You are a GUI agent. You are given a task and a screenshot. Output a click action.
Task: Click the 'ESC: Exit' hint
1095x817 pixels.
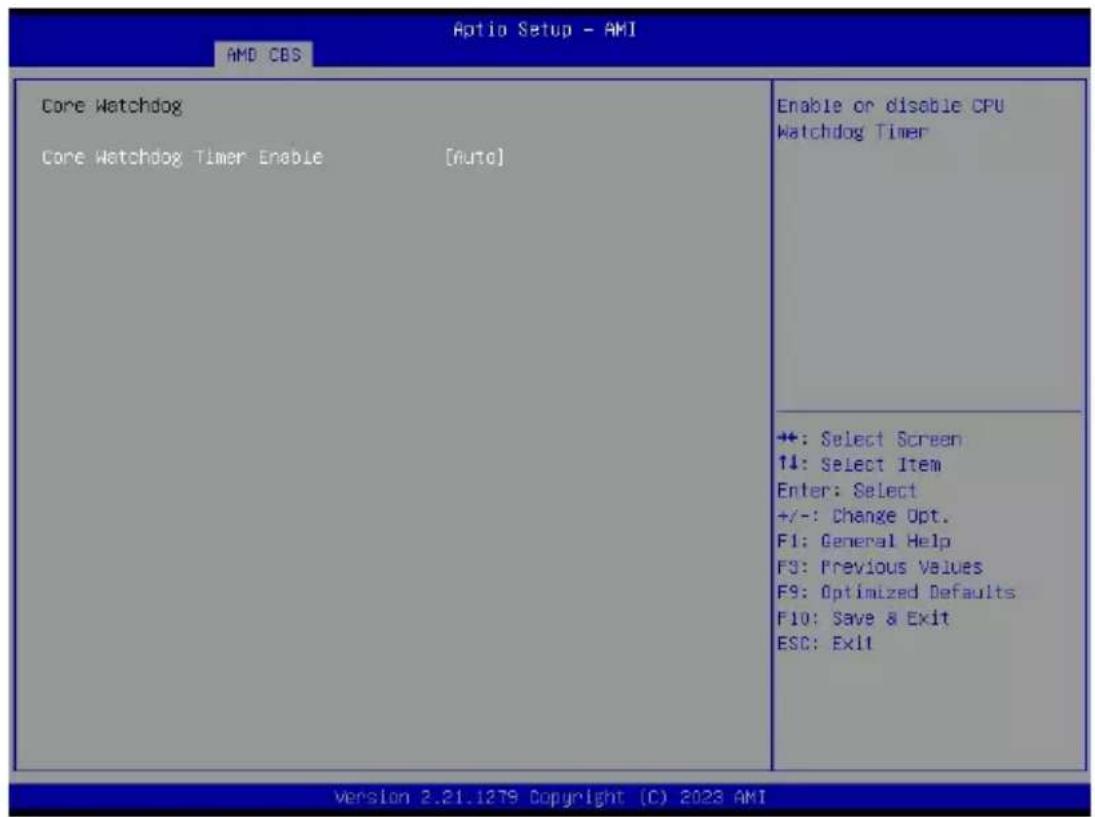[825, 643]
